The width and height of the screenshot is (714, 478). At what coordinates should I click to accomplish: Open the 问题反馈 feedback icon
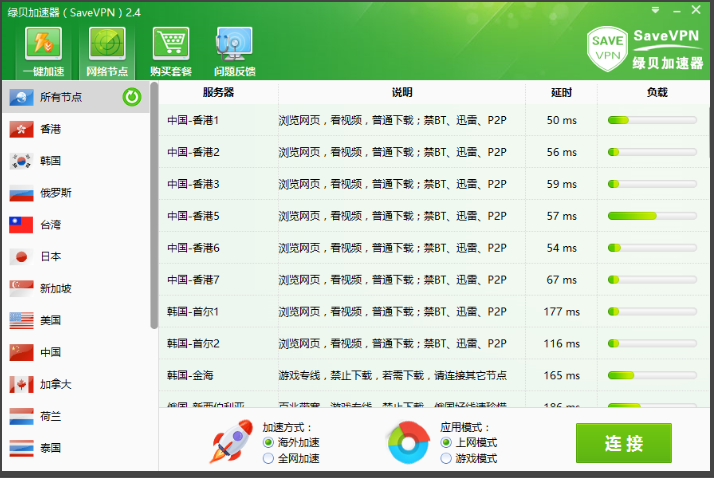[234, 44]
